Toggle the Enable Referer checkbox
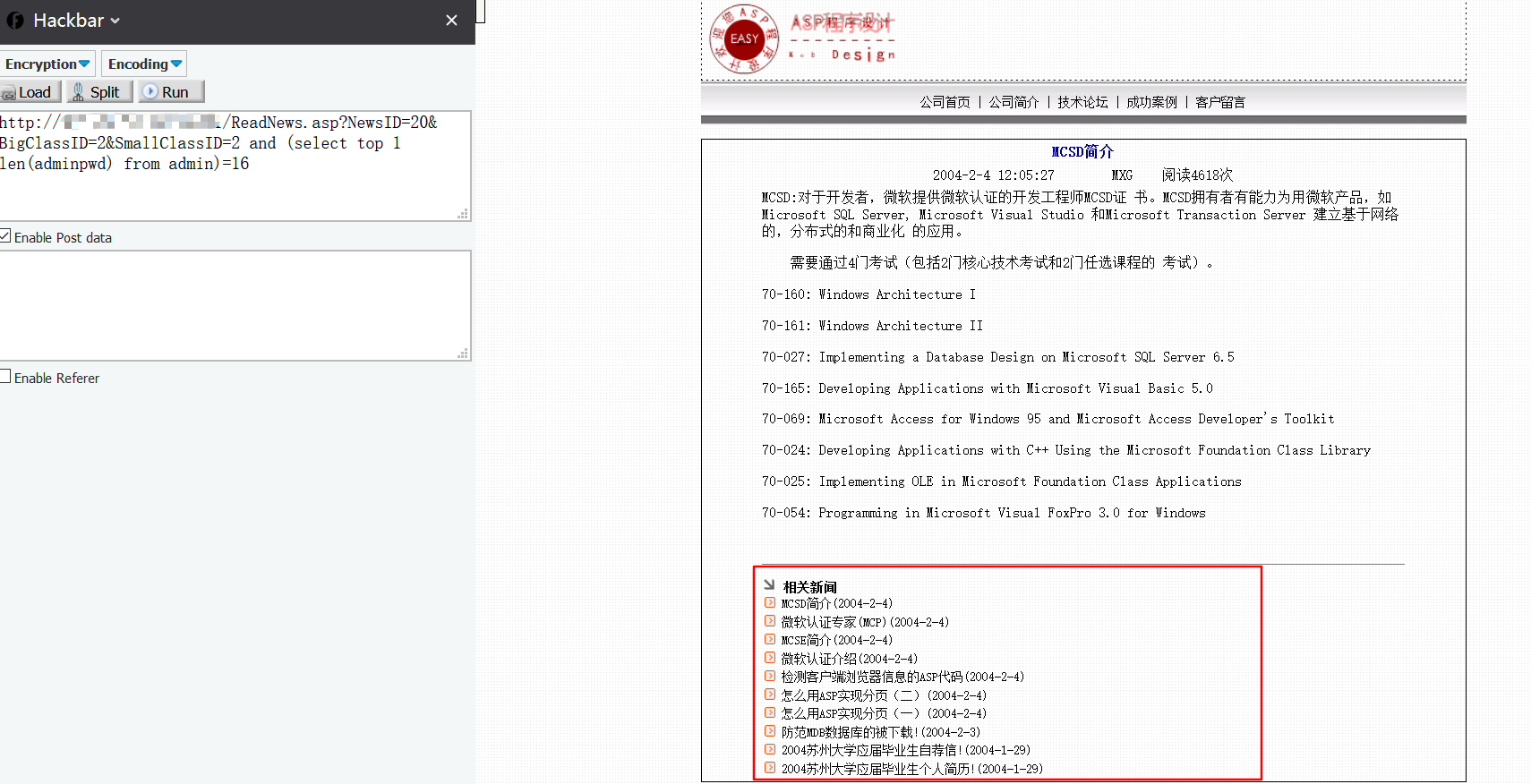 (5, 377)
